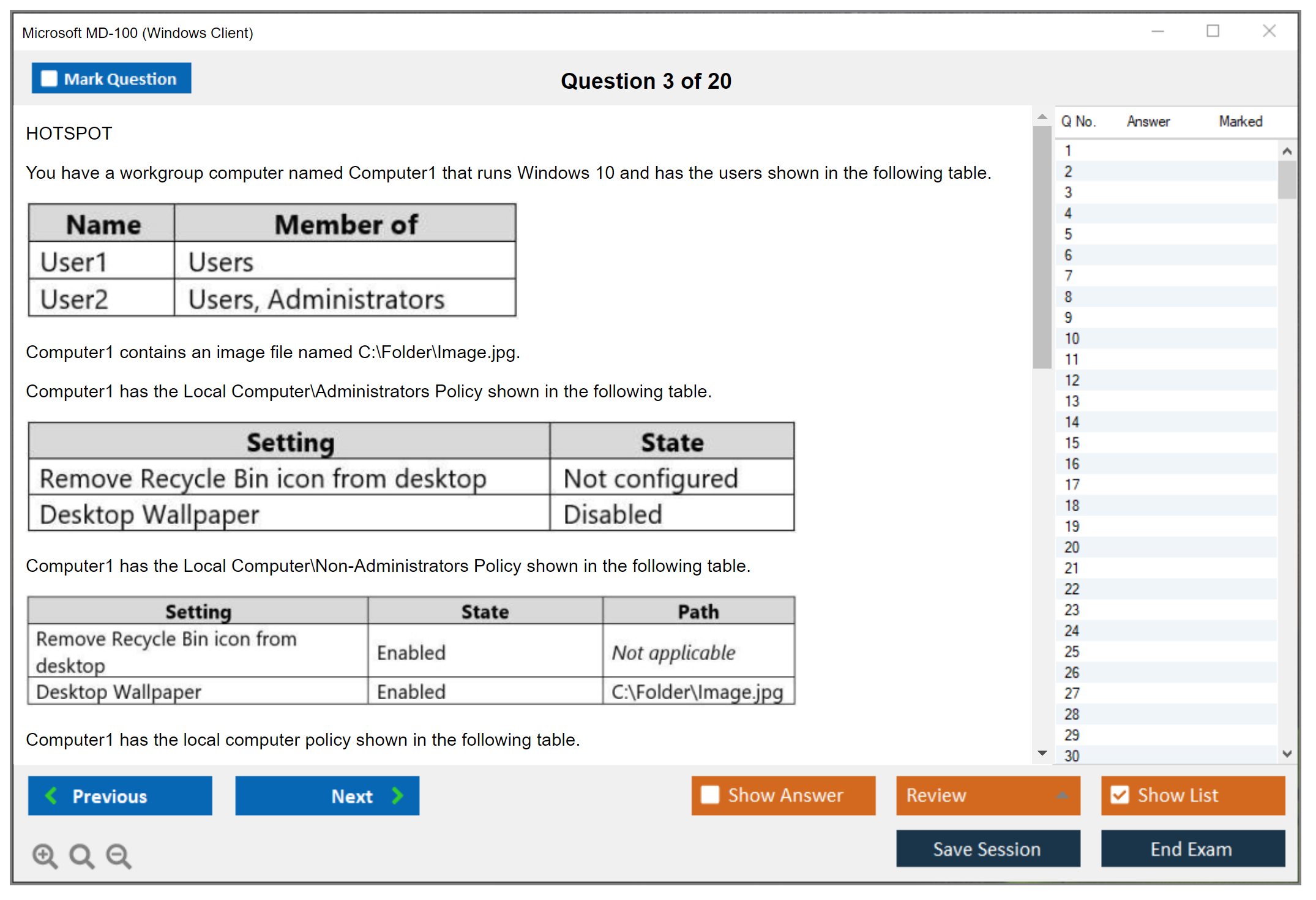Click the green left arrow on Previous

pos(51,795)
